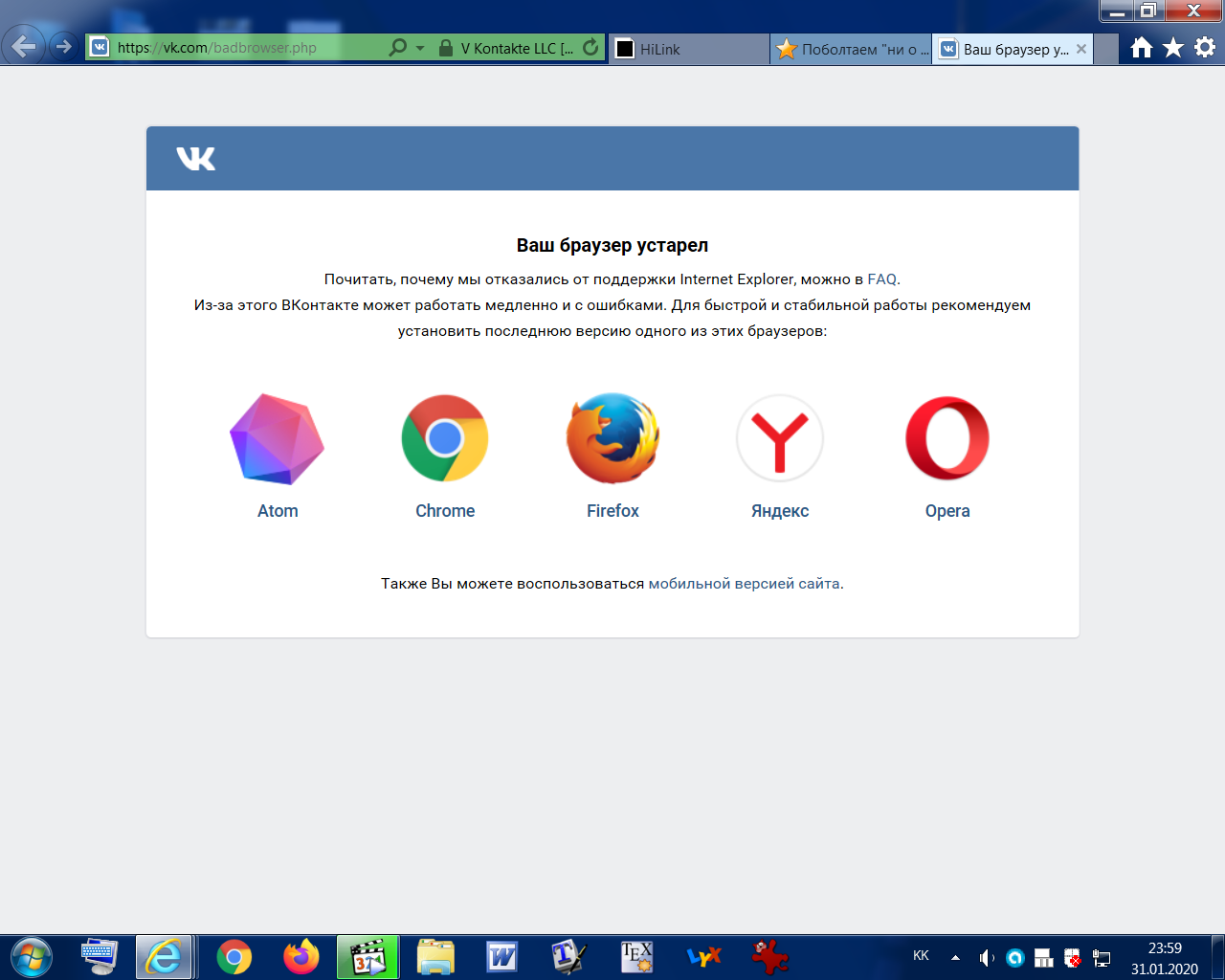Switch to the Поболтаем tab
1225x980 pixels.
pyautogui.click(x=851, y=49)
